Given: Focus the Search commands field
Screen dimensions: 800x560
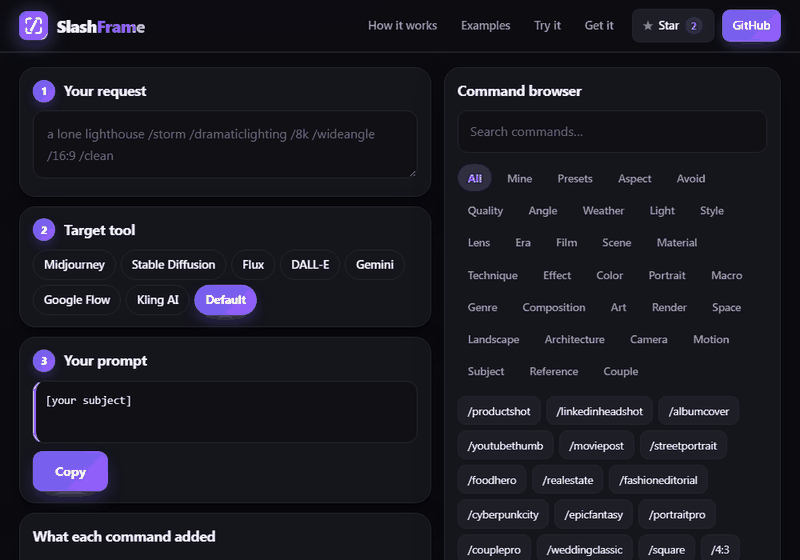Looking at the screenshot, I should [612, 132].
